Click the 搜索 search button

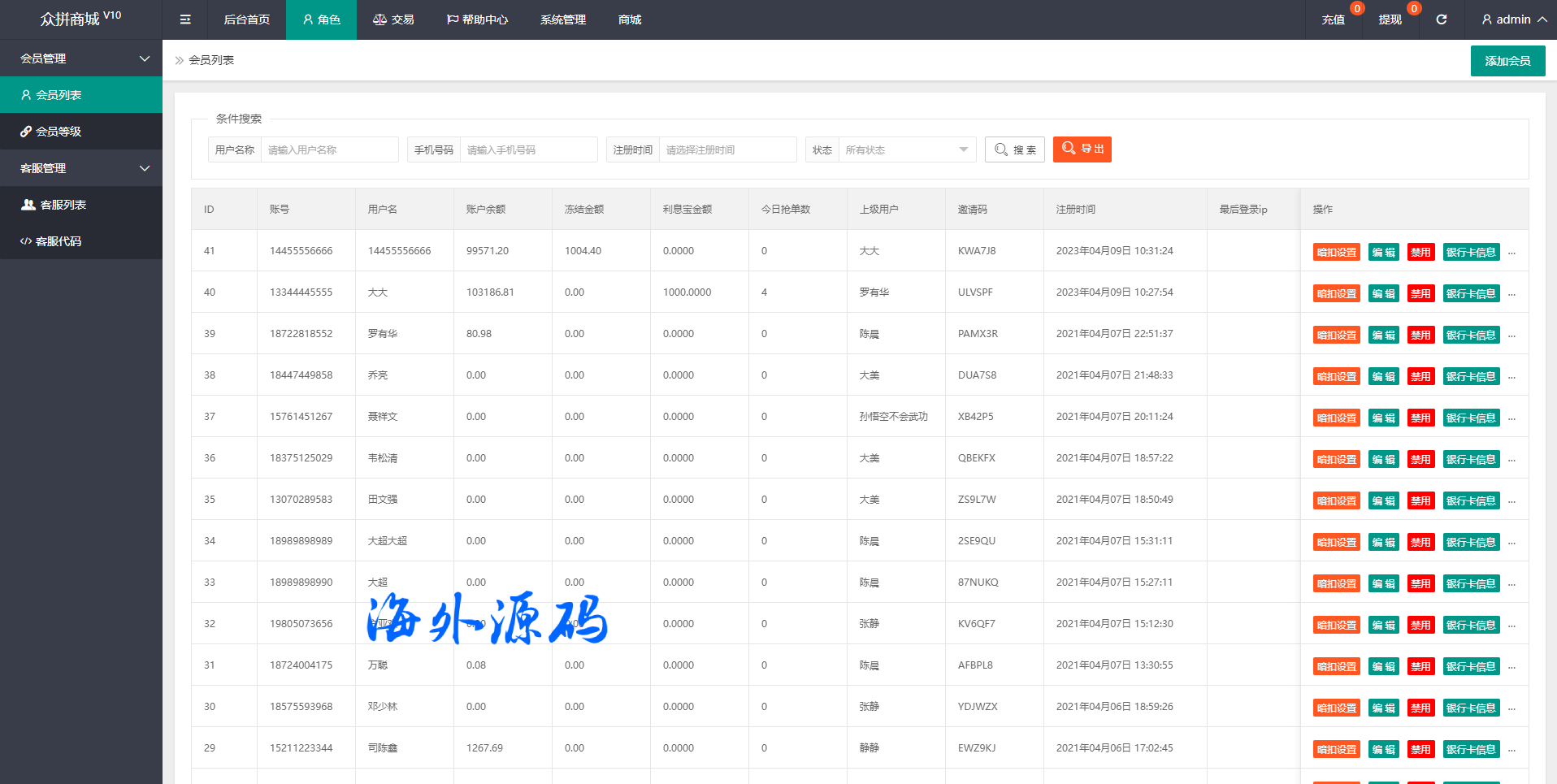tap(1014, 149)
